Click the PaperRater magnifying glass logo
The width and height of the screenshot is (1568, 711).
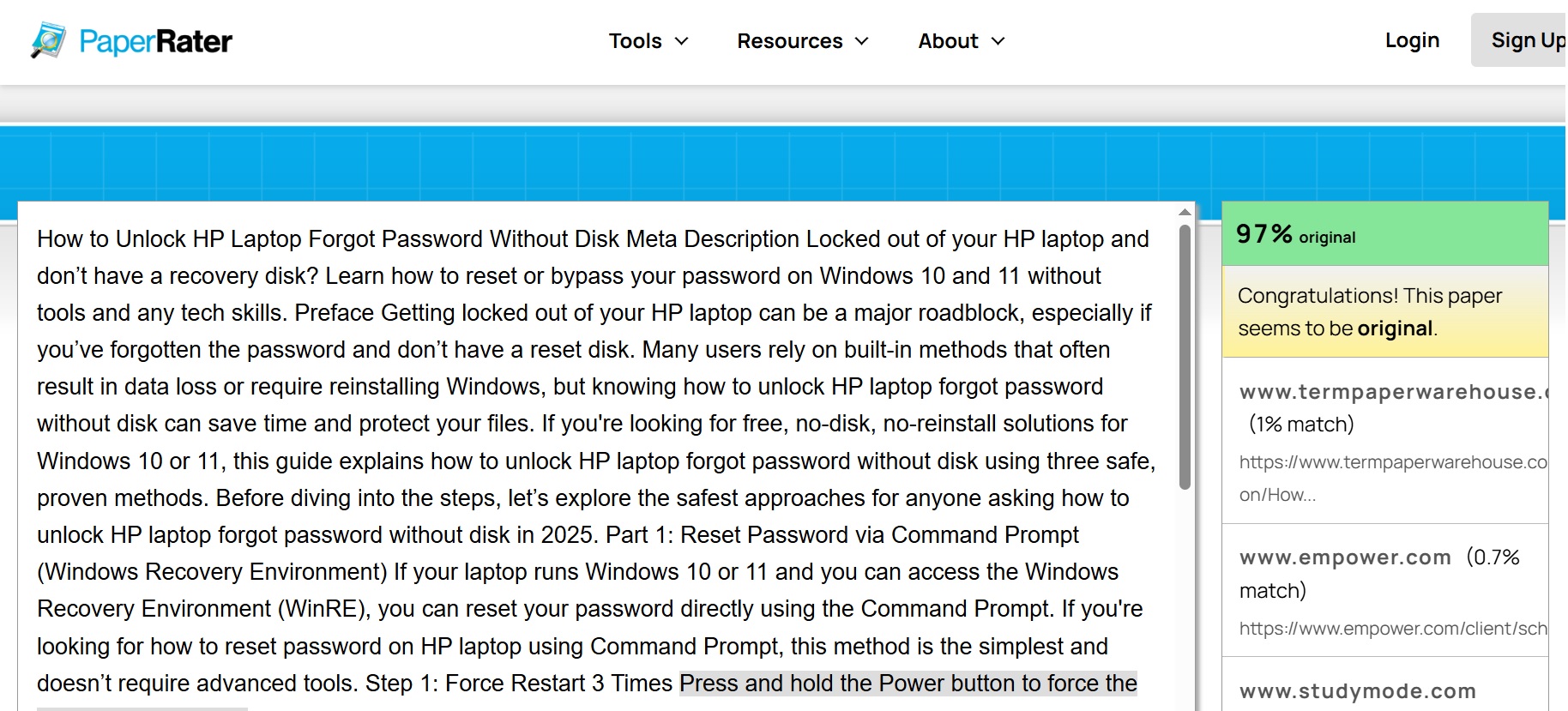tap(45, 38)
